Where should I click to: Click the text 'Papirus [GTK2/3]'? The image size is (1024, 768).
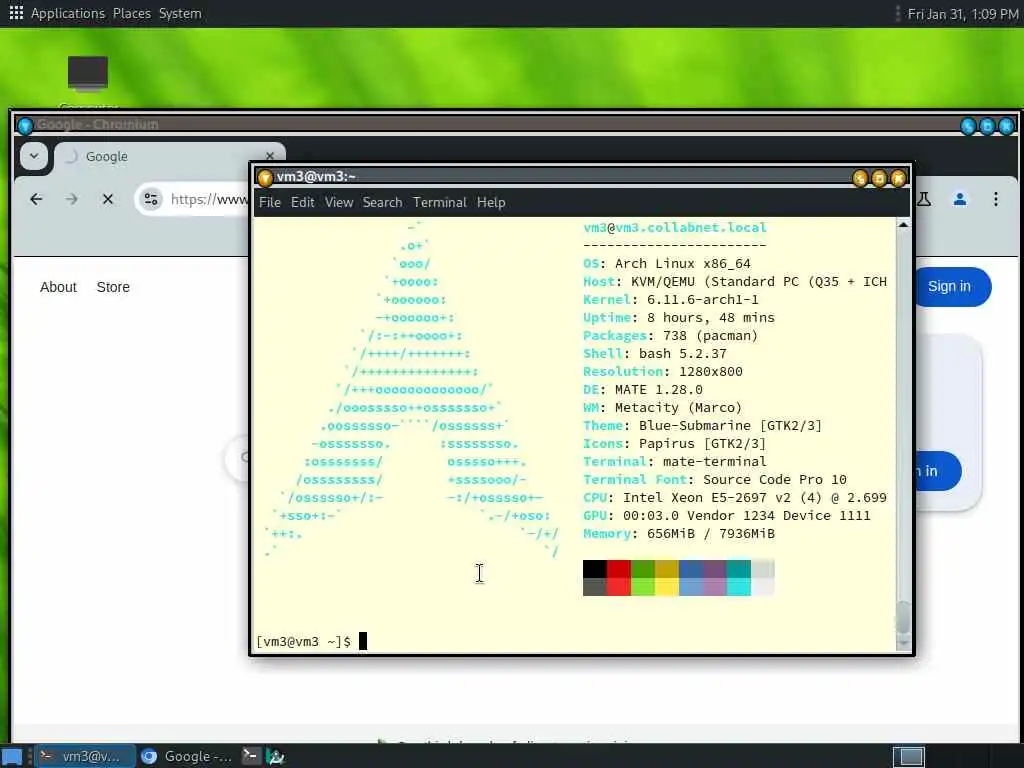702,443
